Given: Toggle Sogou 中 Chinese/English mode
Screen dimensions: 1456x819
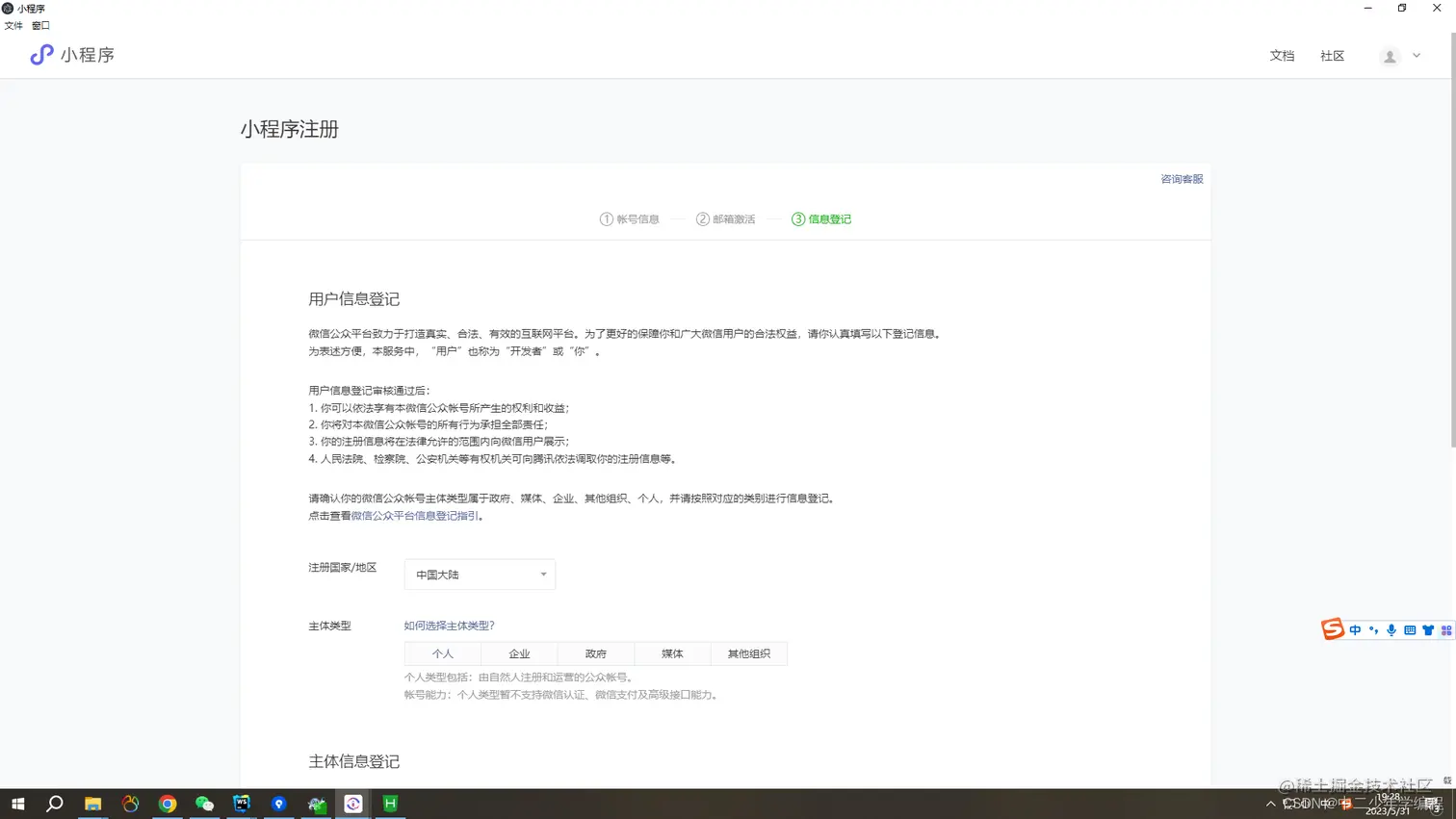Looking at the screenshot, I should (x=1355, y=630).
